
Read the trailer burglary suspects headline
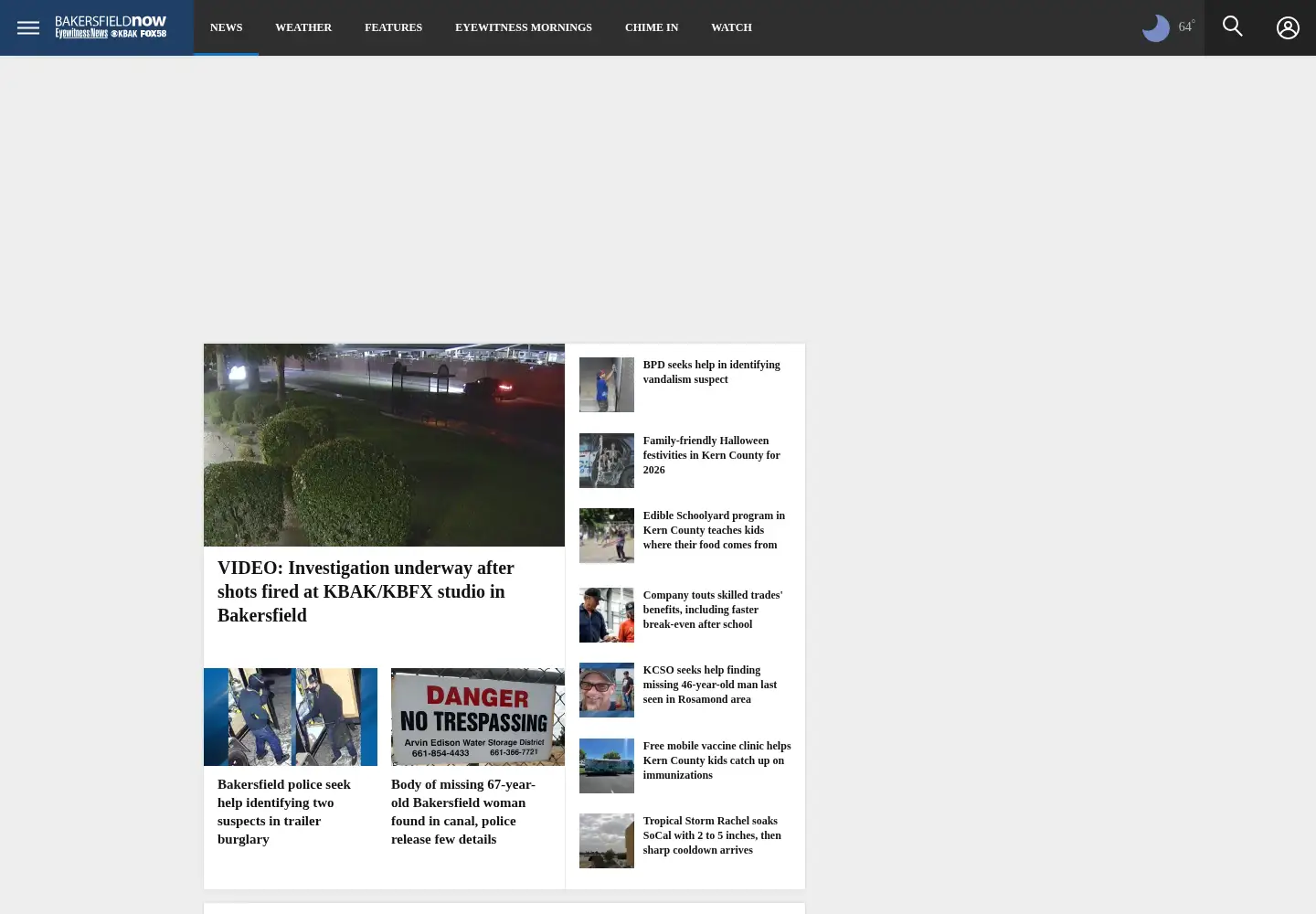284,812
